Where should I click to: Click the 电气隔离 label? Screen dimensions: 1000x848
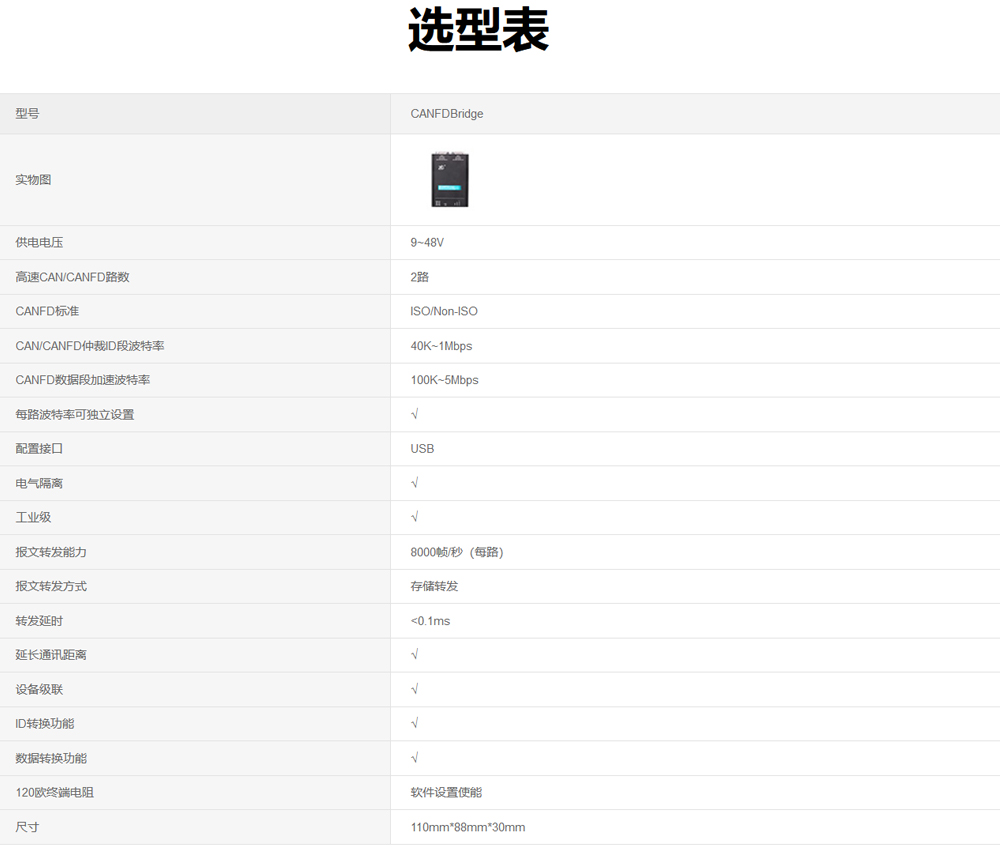[39, 483]
